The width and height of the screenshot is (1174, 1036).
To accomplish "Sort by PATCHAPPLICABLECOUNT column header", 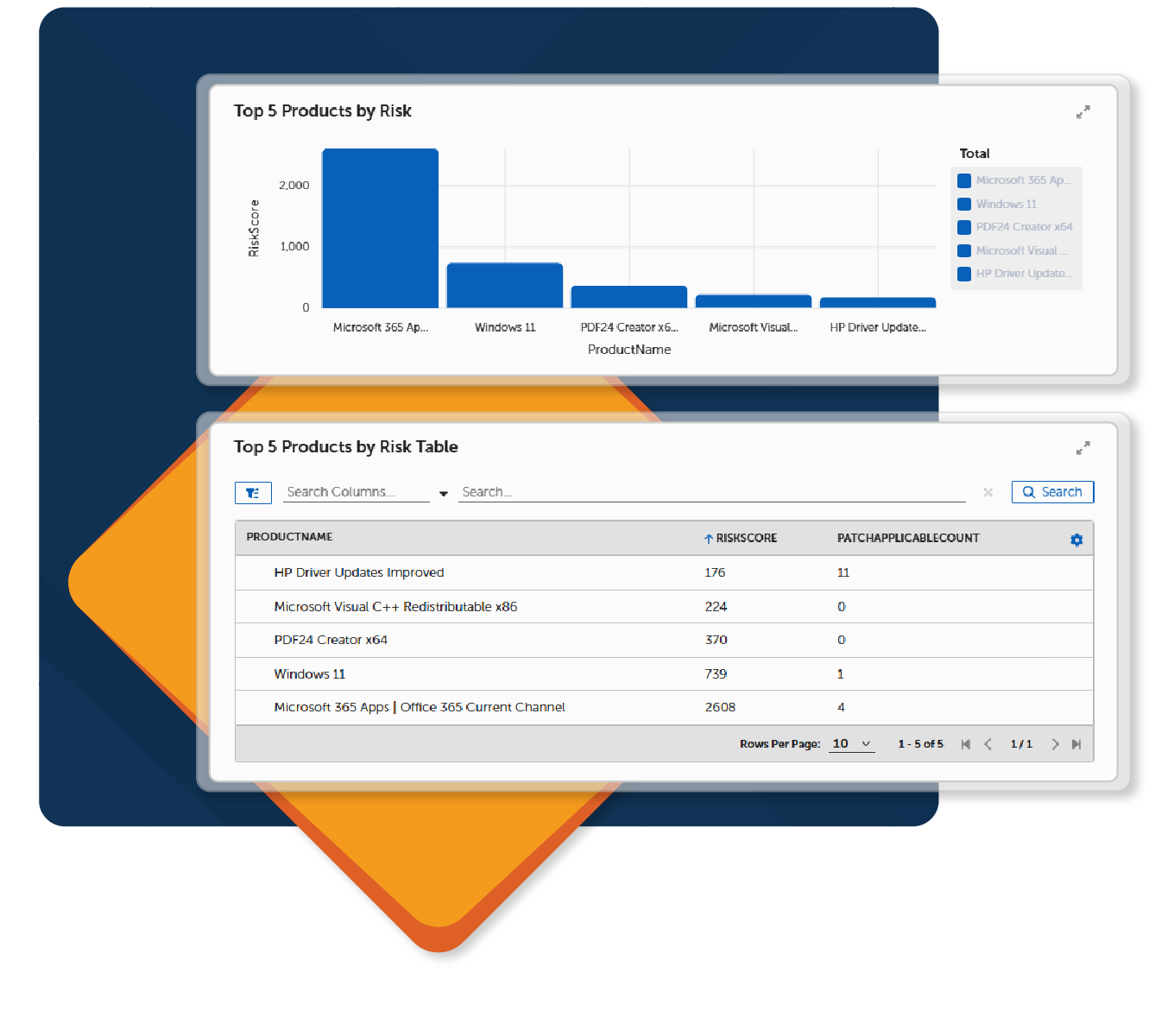I will pos(908,538).
